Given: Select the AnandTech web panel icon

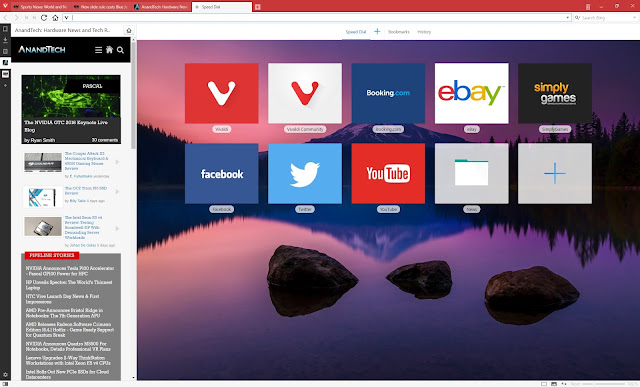Looking at the screenshot, I should (x=5, y=62).
